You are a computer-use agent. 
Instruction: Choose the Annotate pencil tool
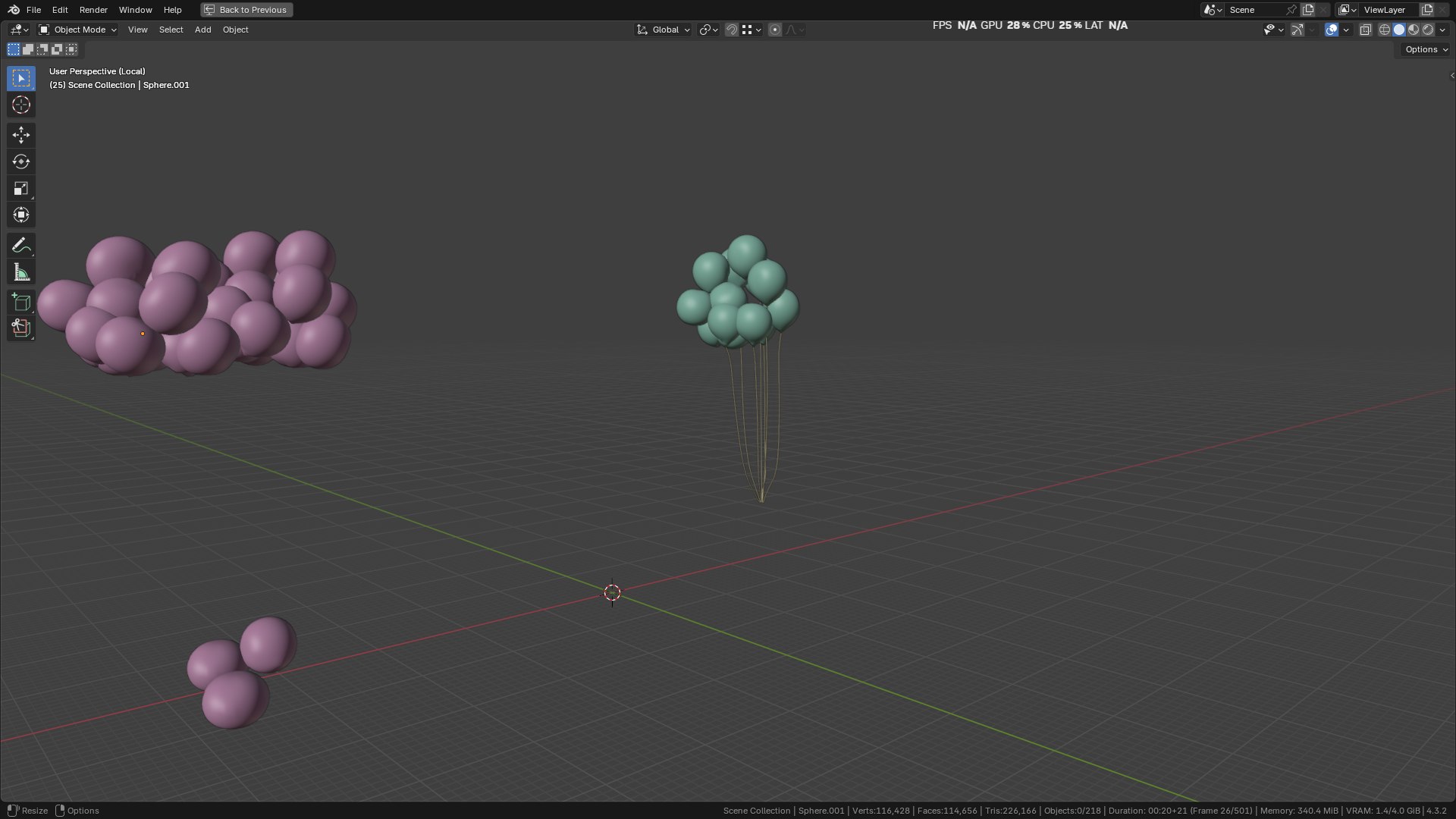(21, 245)
